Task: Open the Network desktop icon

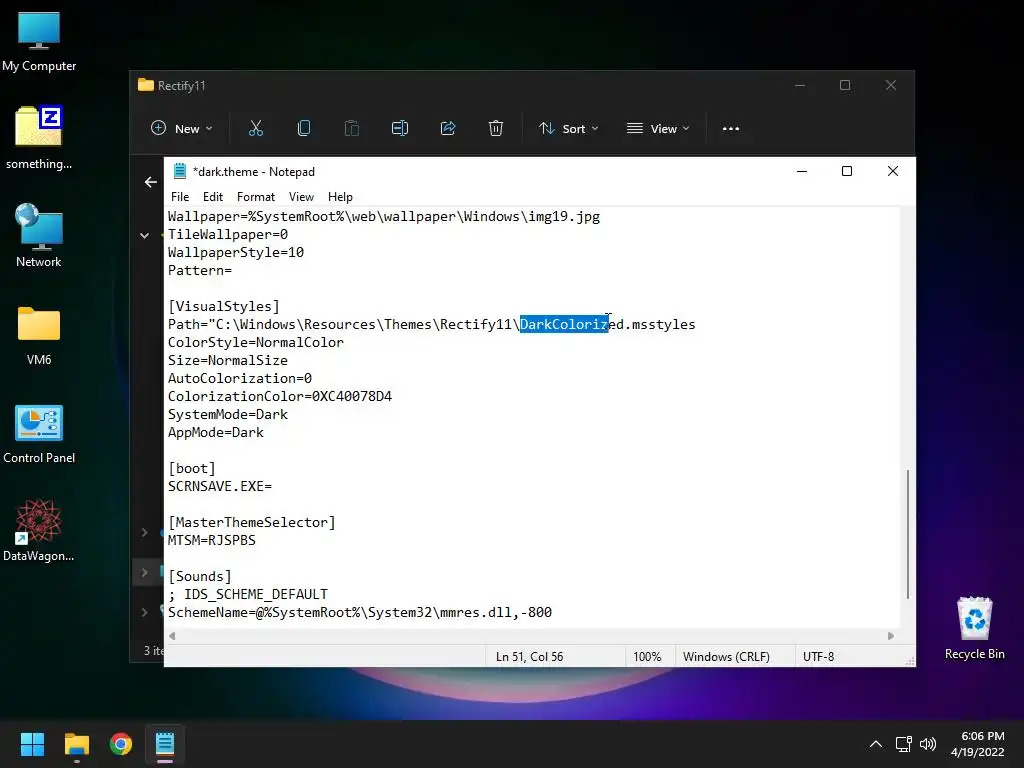Action: 39,236
